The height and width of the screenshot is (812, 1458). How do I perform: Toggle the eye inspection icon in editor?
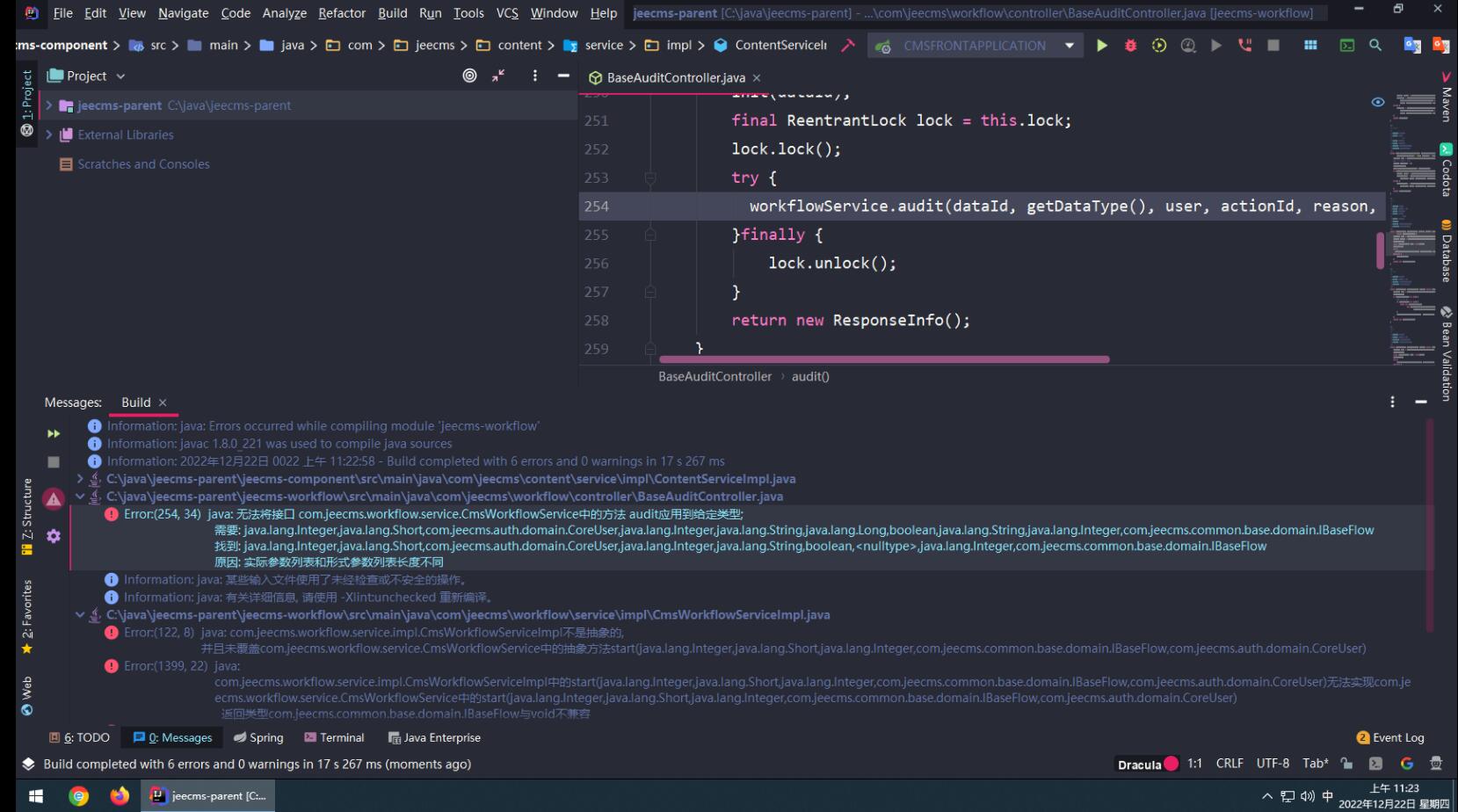(1377, 102)
